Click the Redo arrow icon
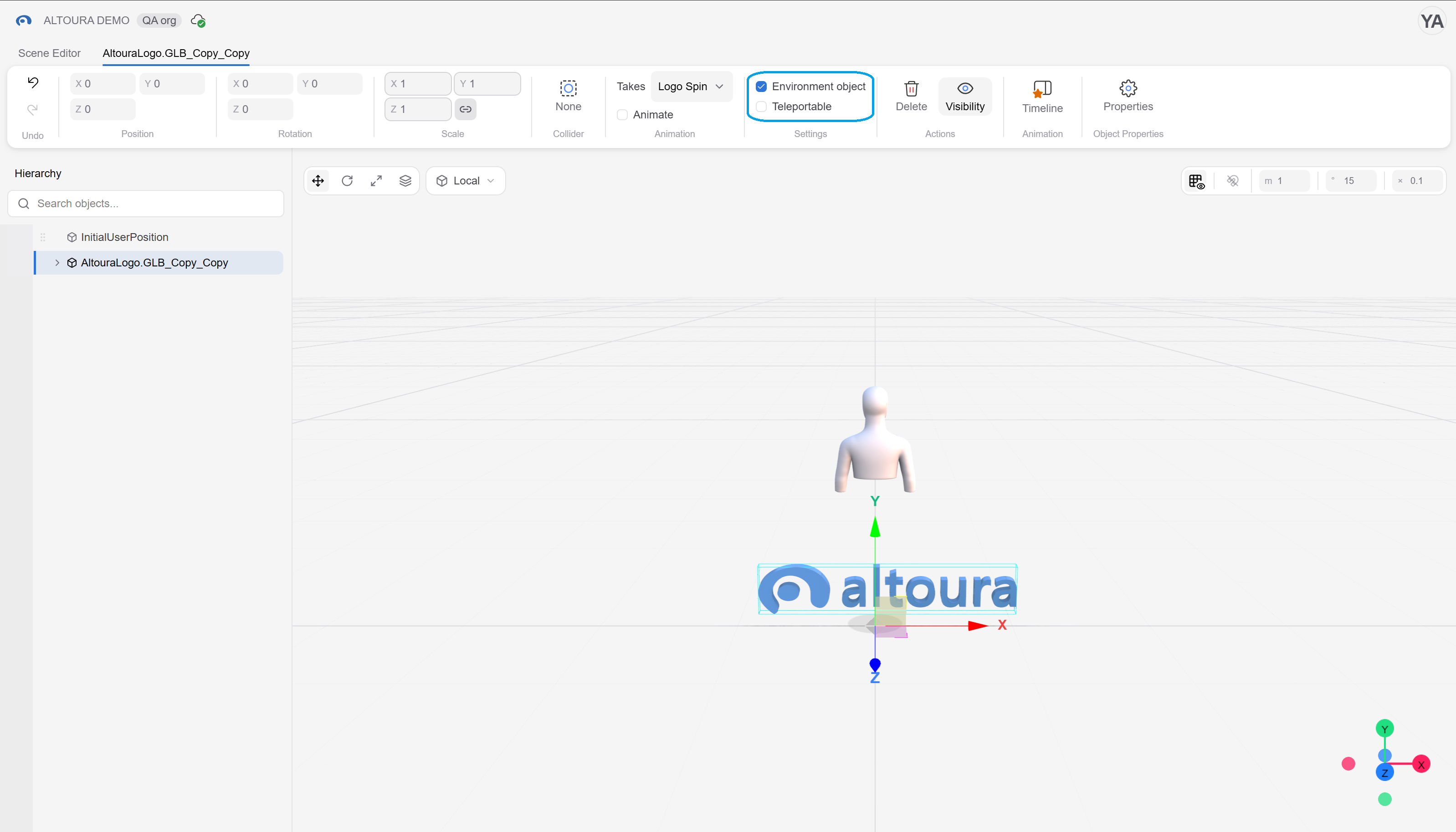Viewport: 1456px width, 832px height. pos(33,109)
